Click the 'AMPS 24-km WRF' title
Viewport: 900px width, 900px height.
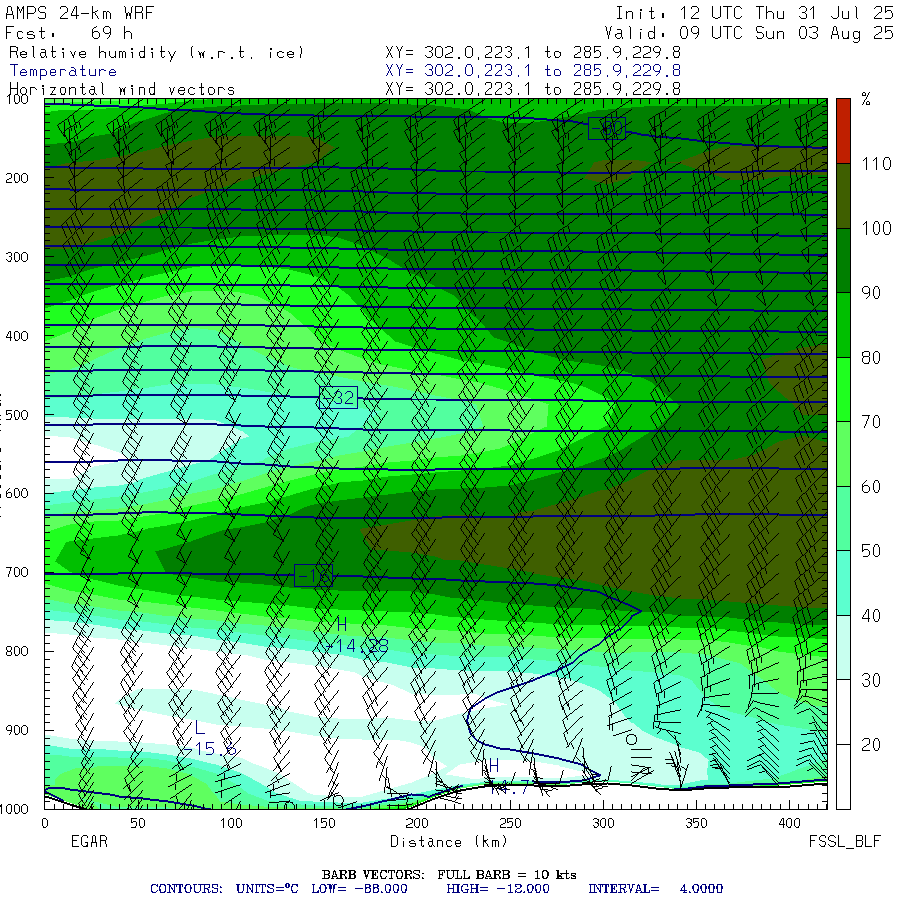click(x=79, y=13)
